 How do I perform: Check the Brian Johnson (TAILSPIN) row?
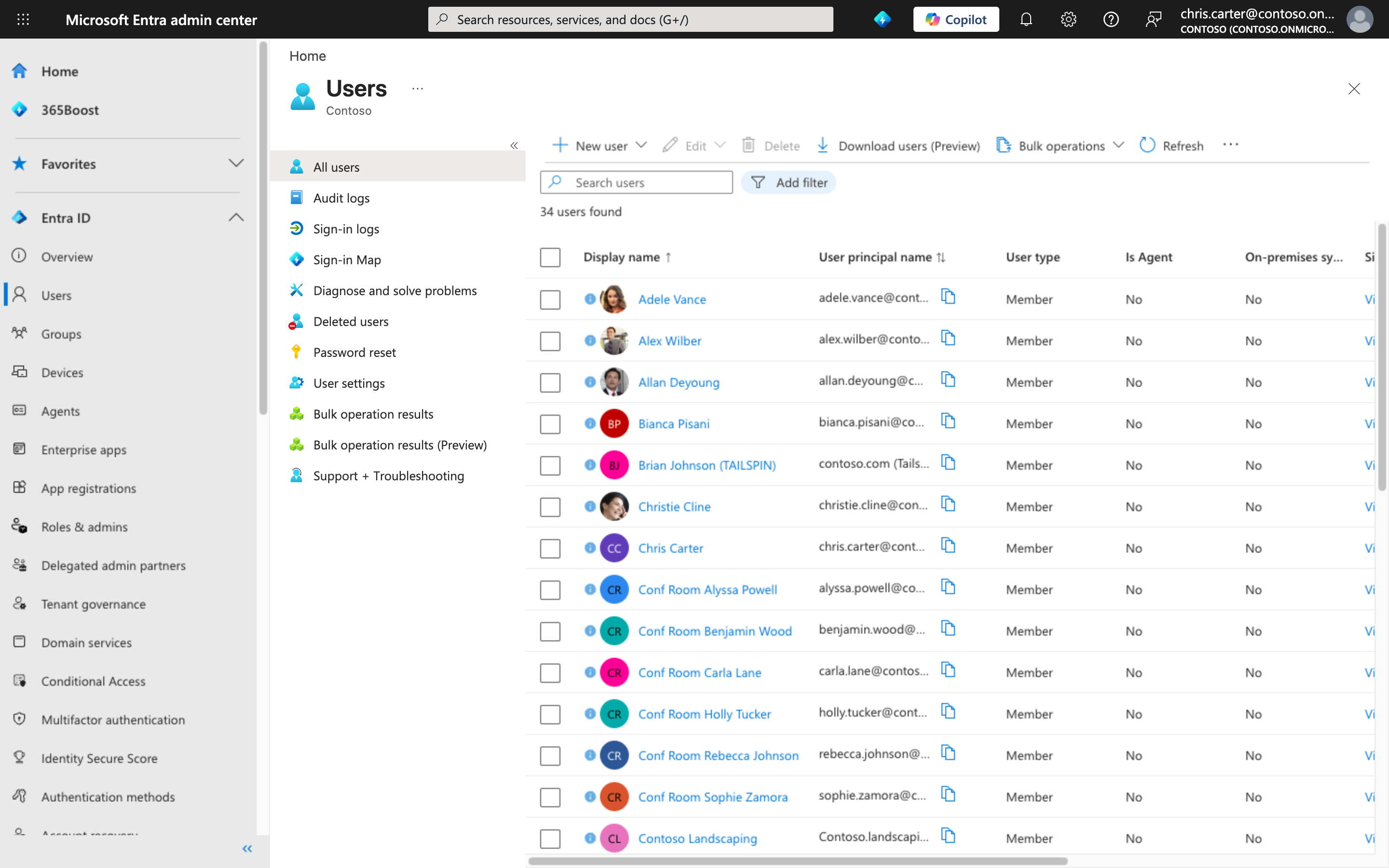pos(550,465)
